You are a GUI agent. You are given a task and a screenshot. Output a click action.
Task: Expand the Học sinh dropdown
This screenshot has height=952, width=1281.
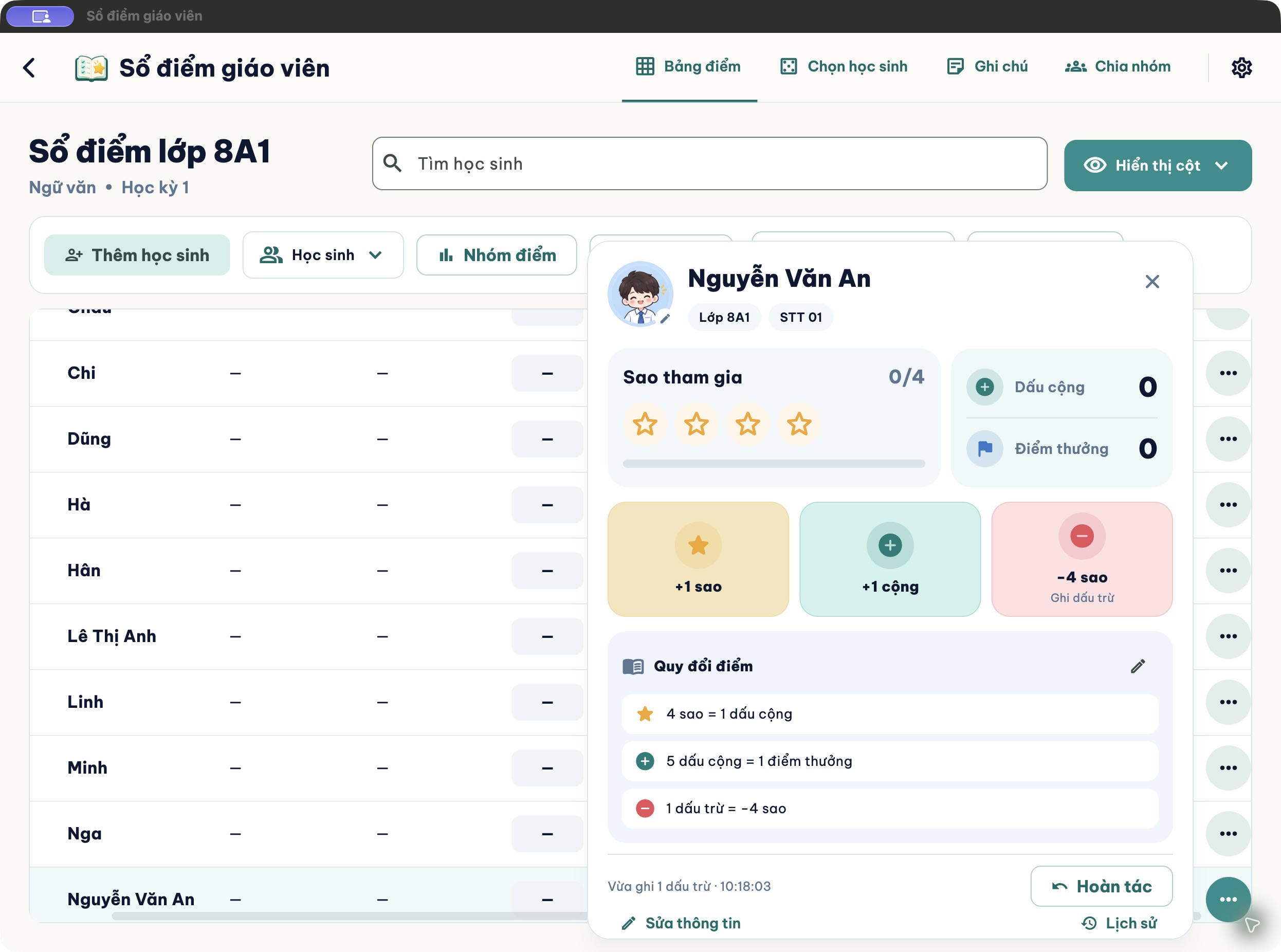323,255
